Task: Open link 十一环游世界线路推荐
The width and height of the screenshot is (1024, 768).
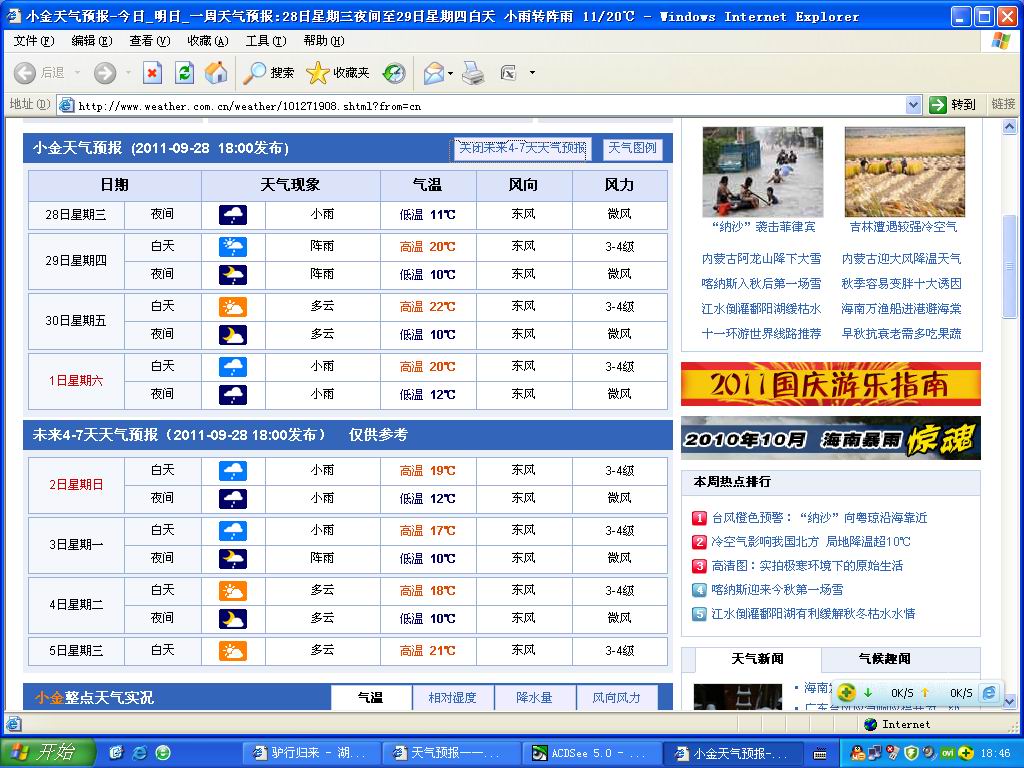Action: [x=761, y=334]
